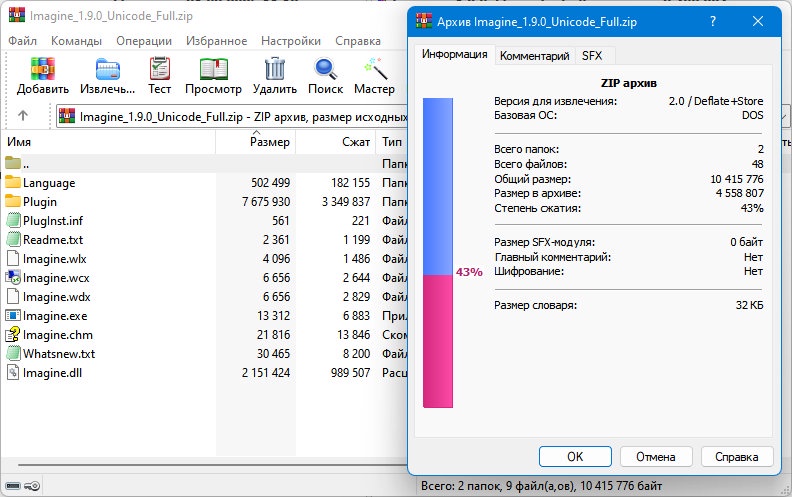Screen dimensions: 792x497
Task: Open the Команды menu
Action: tap(76, 41)
